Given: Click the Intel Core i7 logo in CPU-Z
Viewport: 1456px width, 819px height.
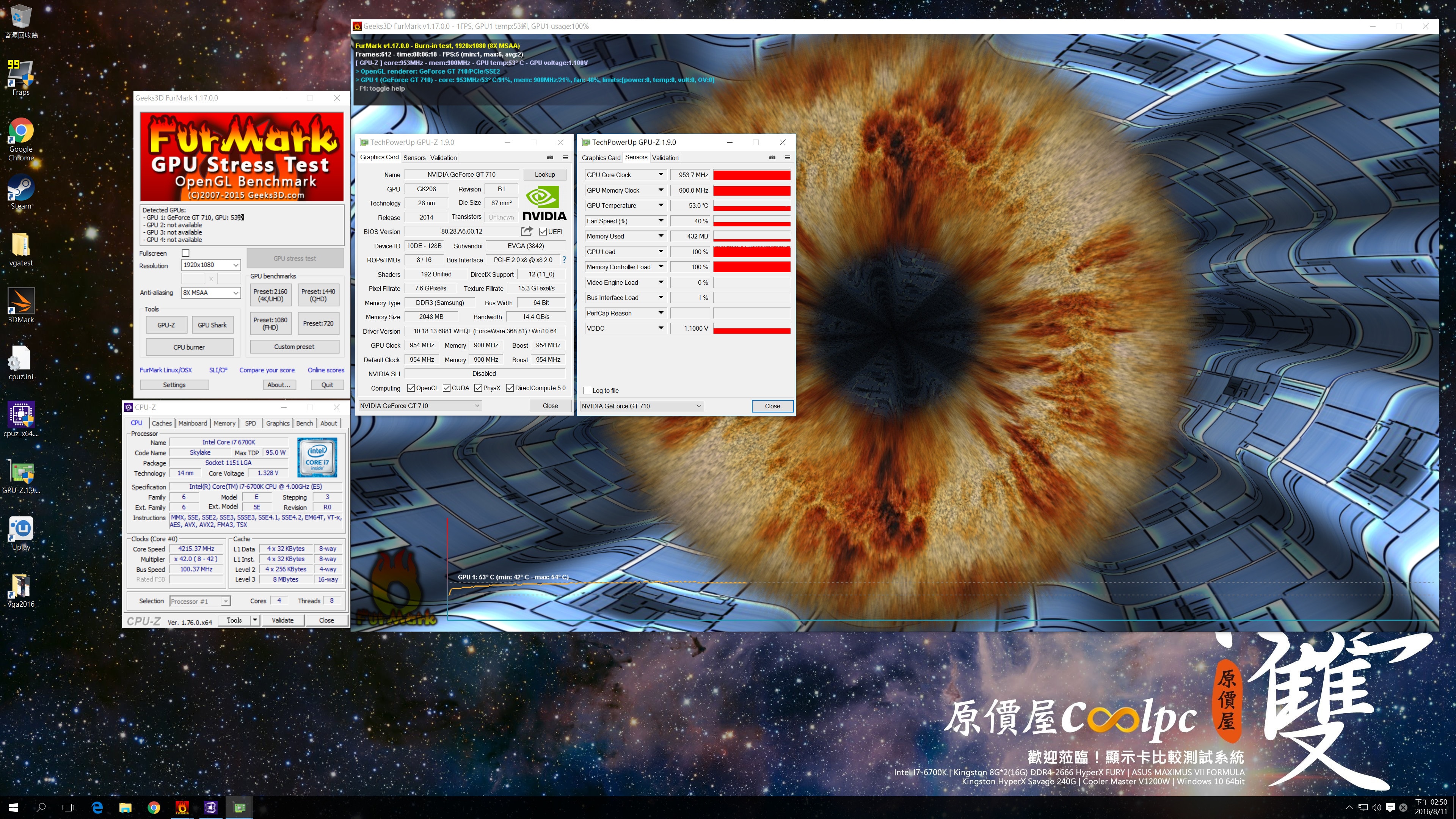Looking at the screenshot, I should point(318,457).
